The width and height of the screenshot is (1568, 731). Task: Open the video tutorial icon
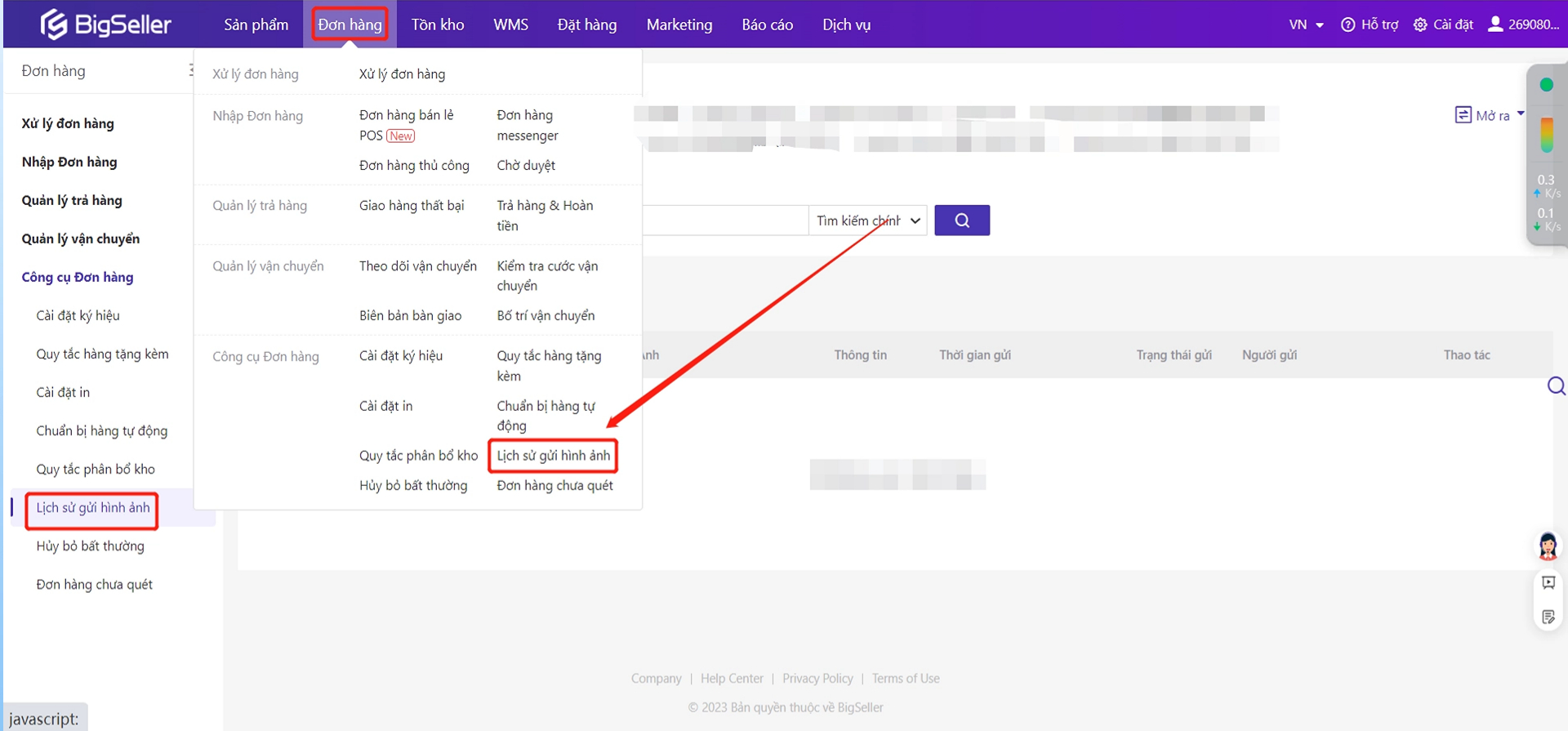(1548, 583)
